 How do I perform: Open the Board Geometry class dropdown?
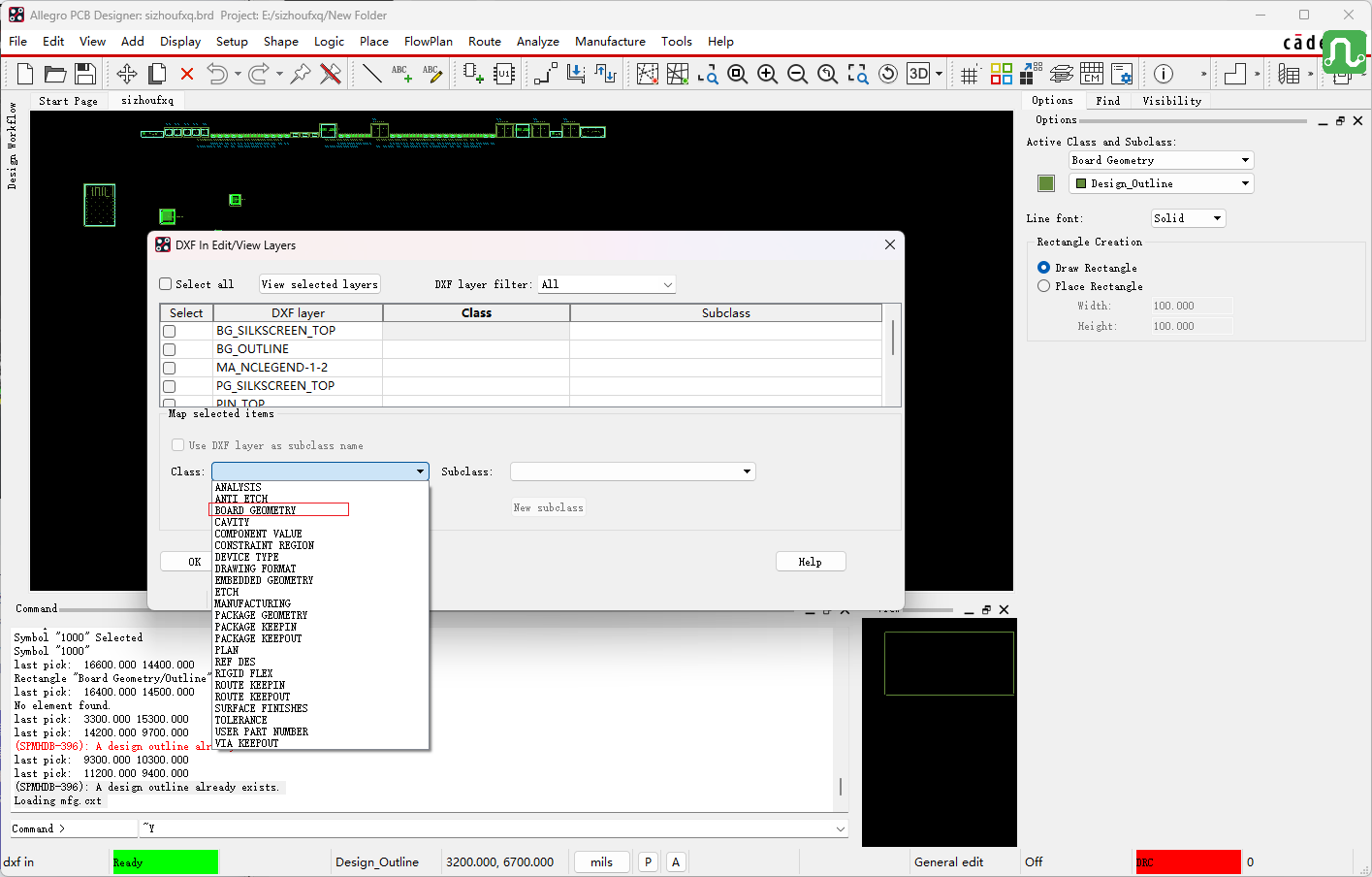[1162, 160]
